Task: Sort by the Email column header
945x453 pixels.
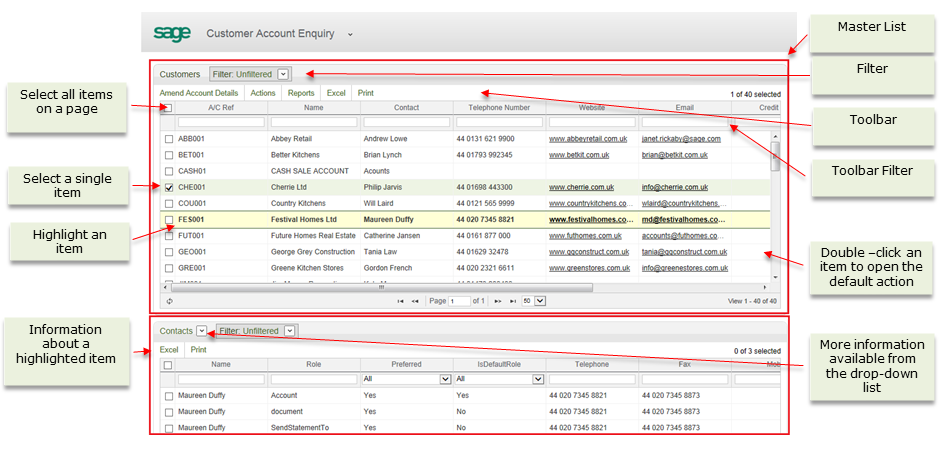Action: tap(685, 108)
